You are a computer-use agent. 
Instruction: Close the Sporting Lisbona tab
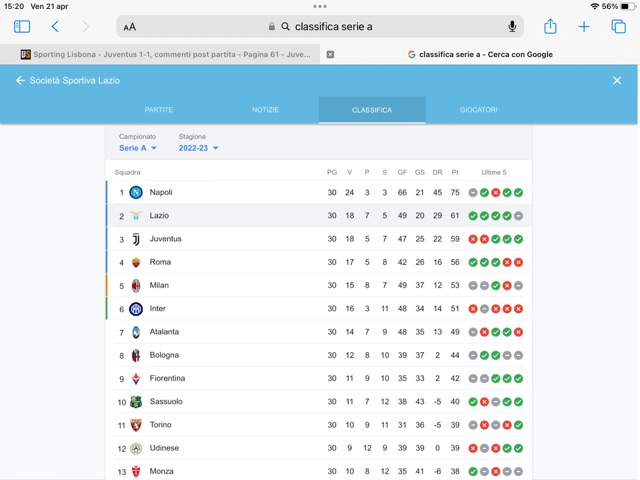(x=330, y=54)
